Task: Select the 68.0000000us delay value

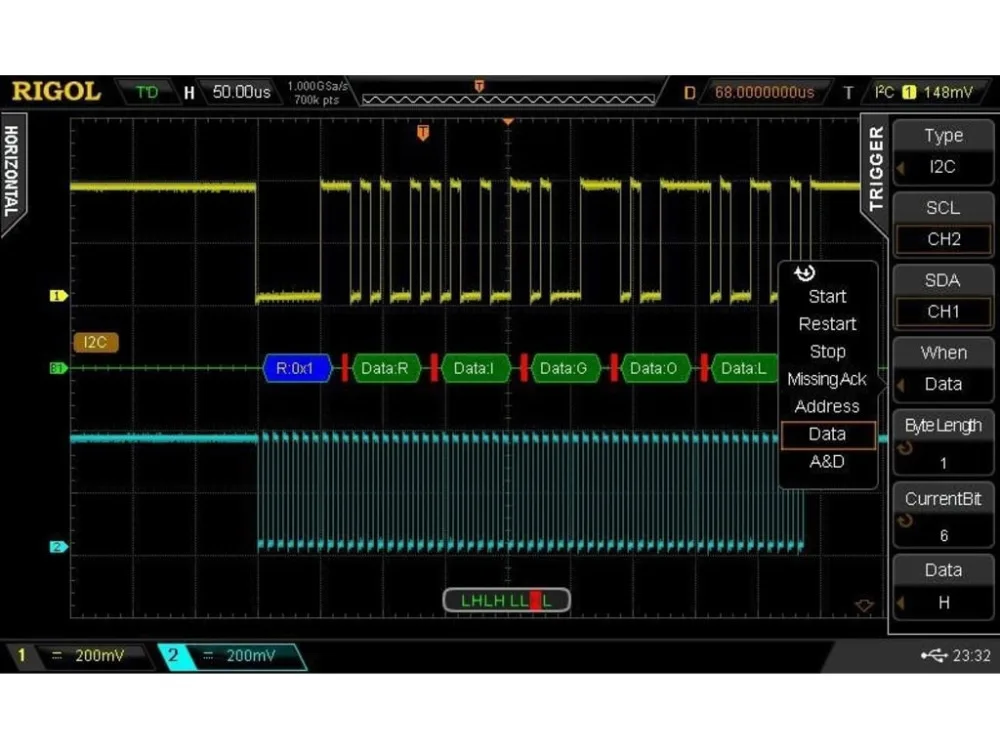Action: [764, 92]
